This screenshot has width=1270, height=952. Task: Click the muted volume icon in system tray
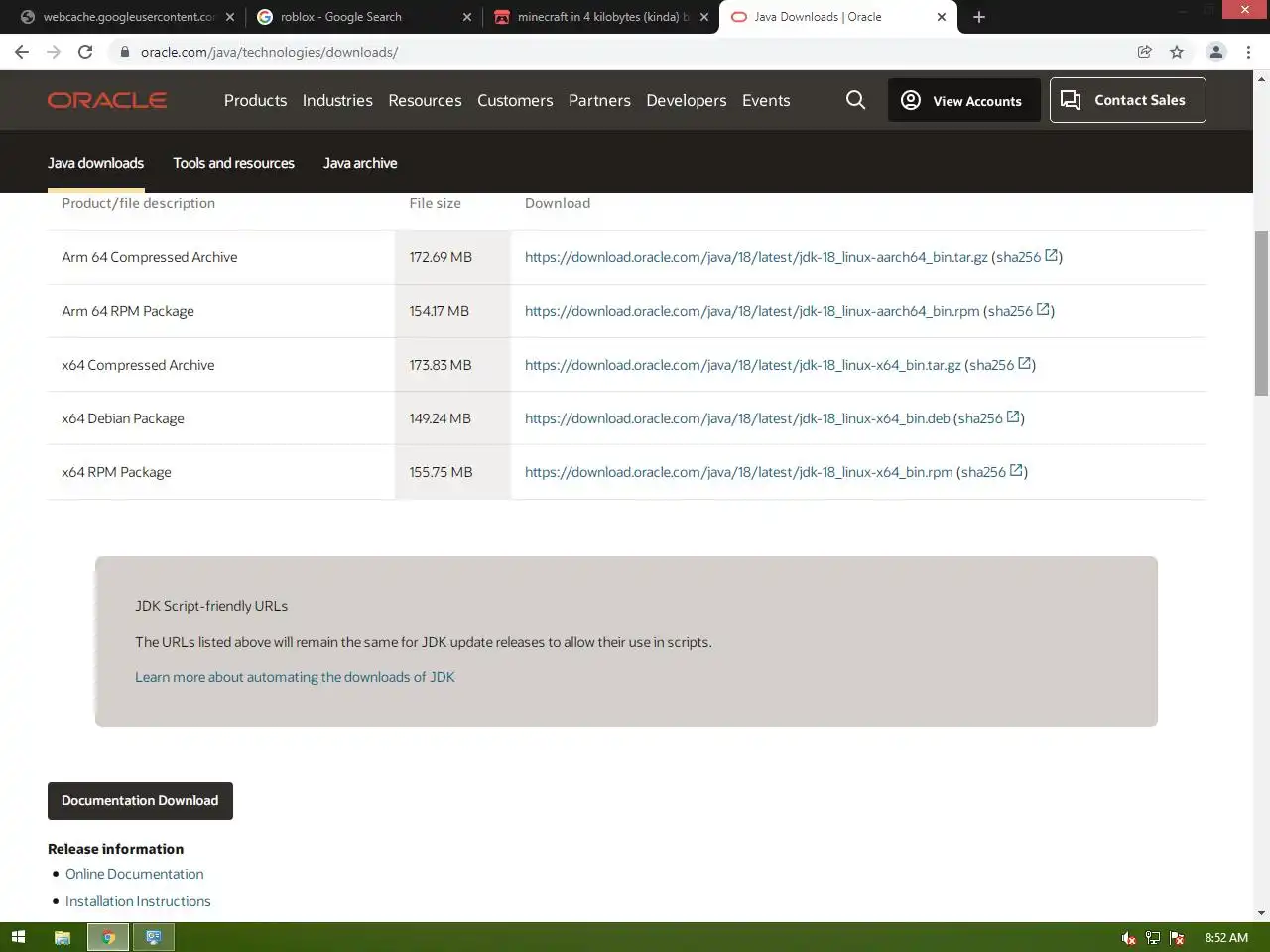(1129, 938)
